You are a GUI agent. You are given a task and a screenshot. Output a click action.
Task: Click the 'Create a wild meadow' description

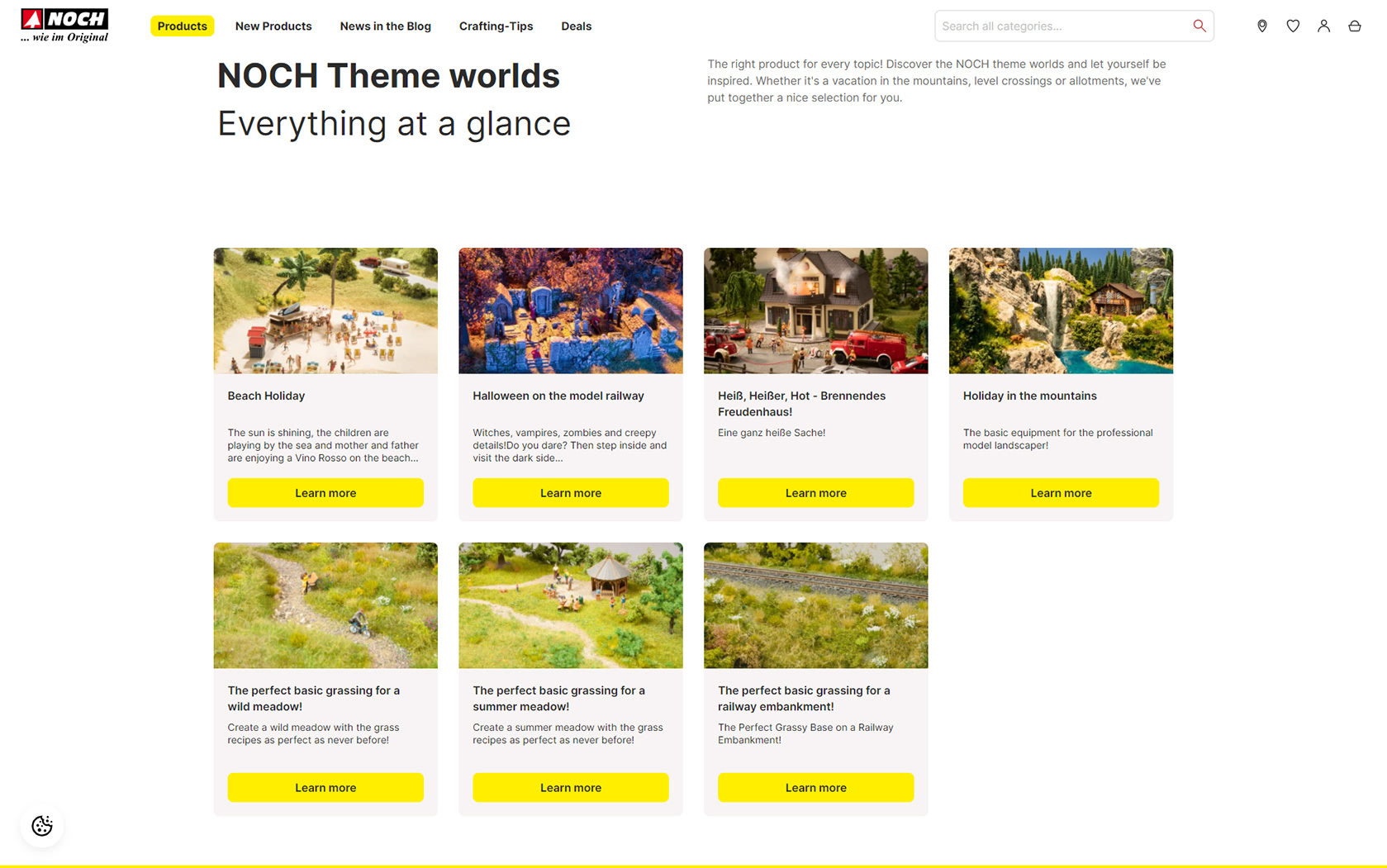click(x=314, y=733)
